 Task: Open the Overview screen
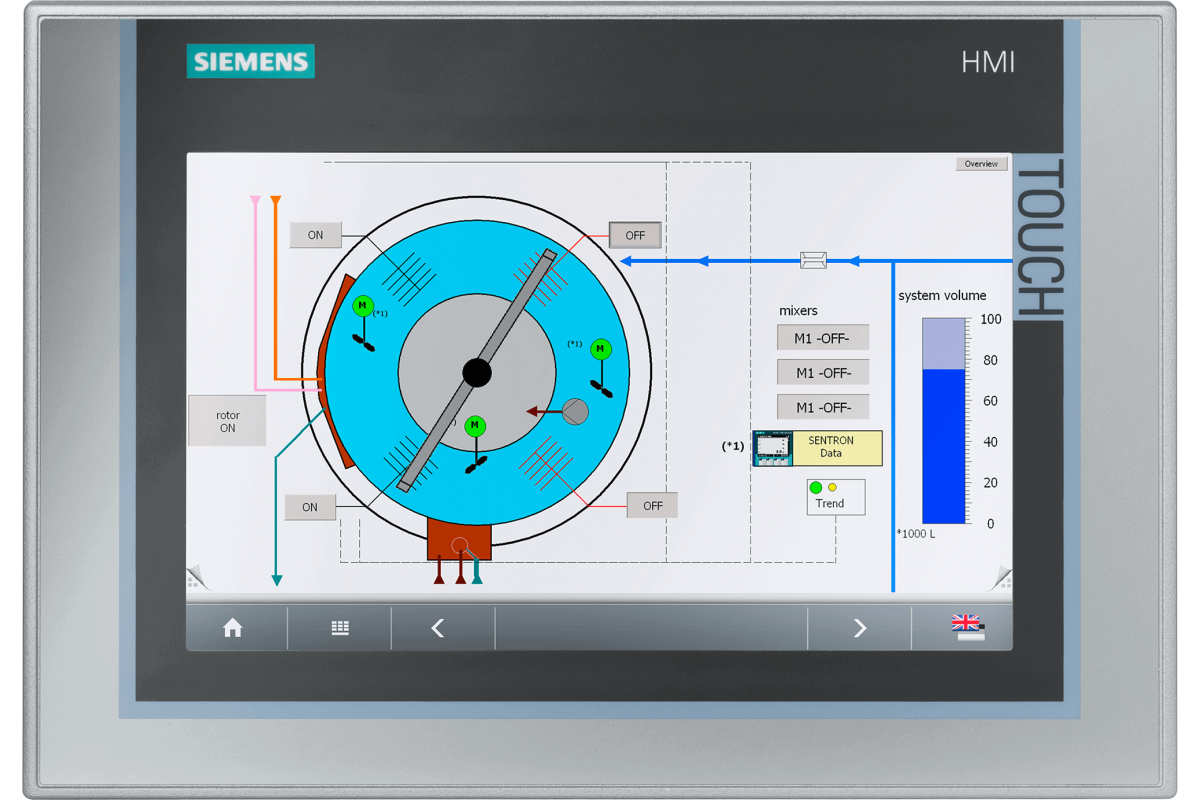(980, 164)
